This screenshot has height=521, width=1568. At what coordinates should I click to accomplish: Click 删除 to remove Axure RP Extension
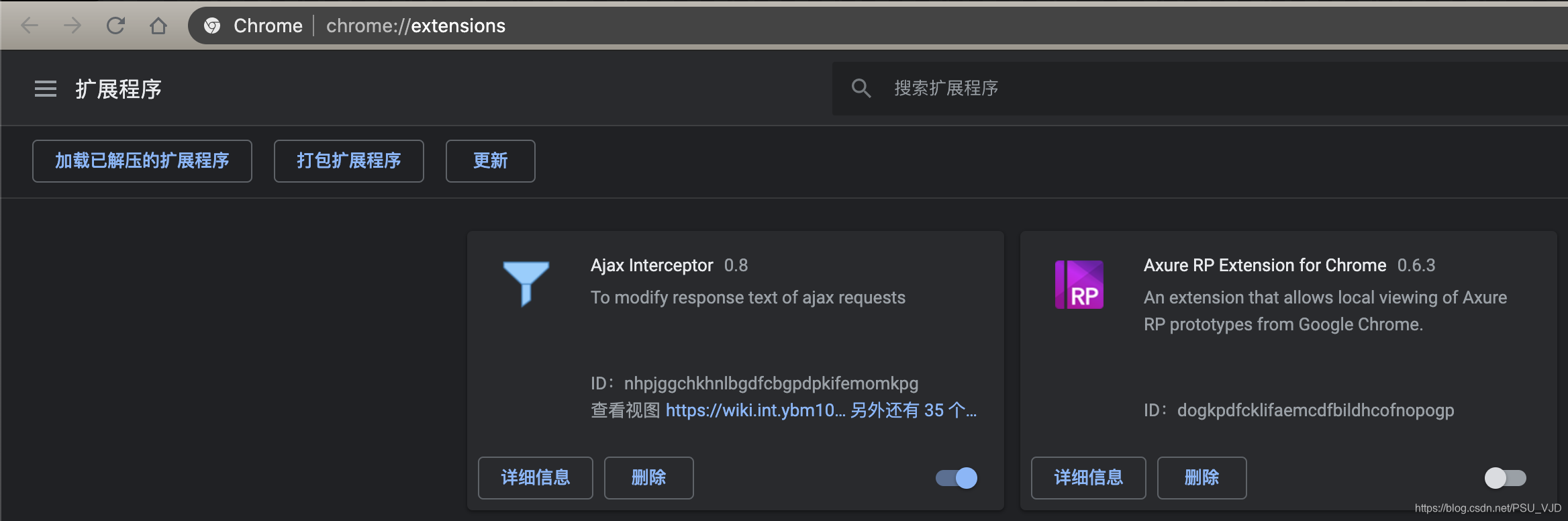(1202, 478)
